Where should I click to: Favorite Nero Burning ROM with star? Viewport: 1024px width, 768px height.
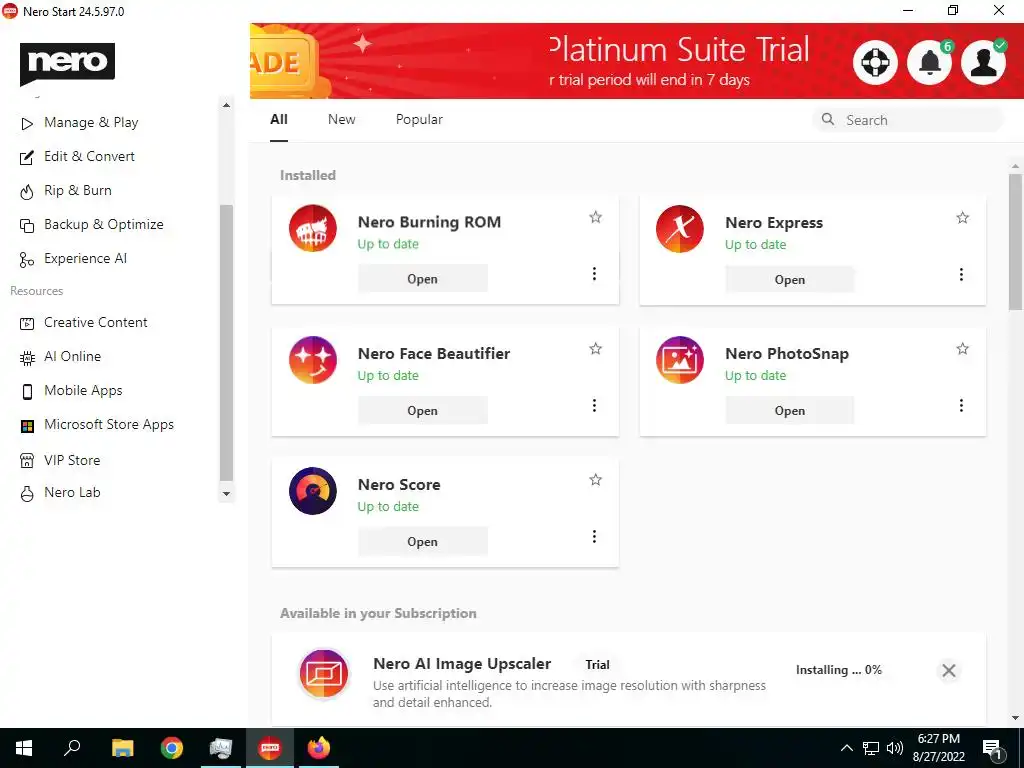pos(596,217)
